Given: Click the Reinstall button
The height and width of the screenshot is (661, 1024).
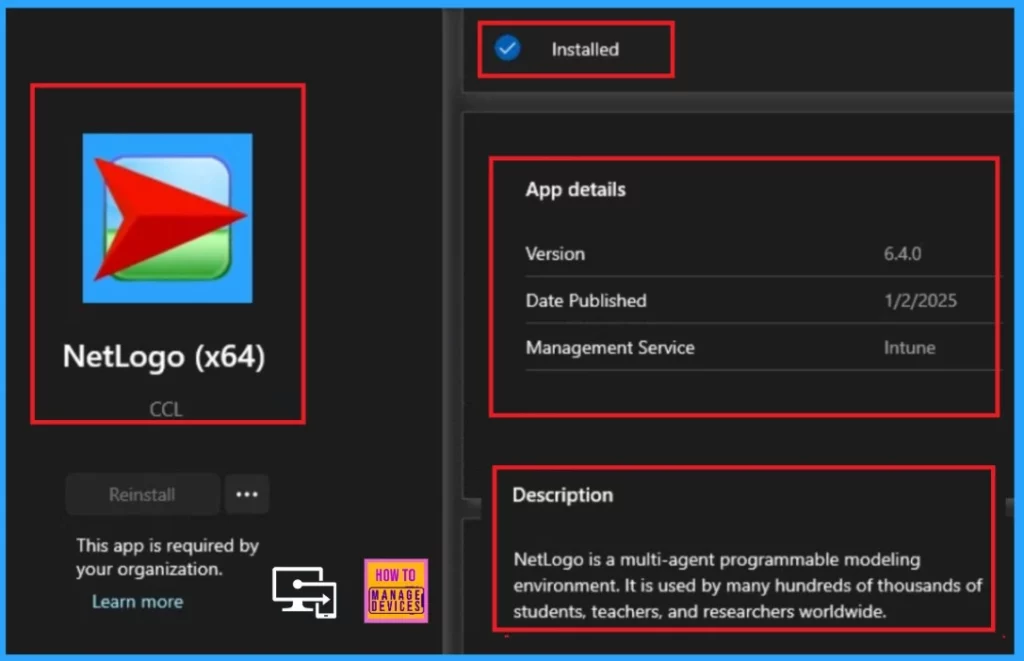Looking at the screenshot, I should coord(142,494).
